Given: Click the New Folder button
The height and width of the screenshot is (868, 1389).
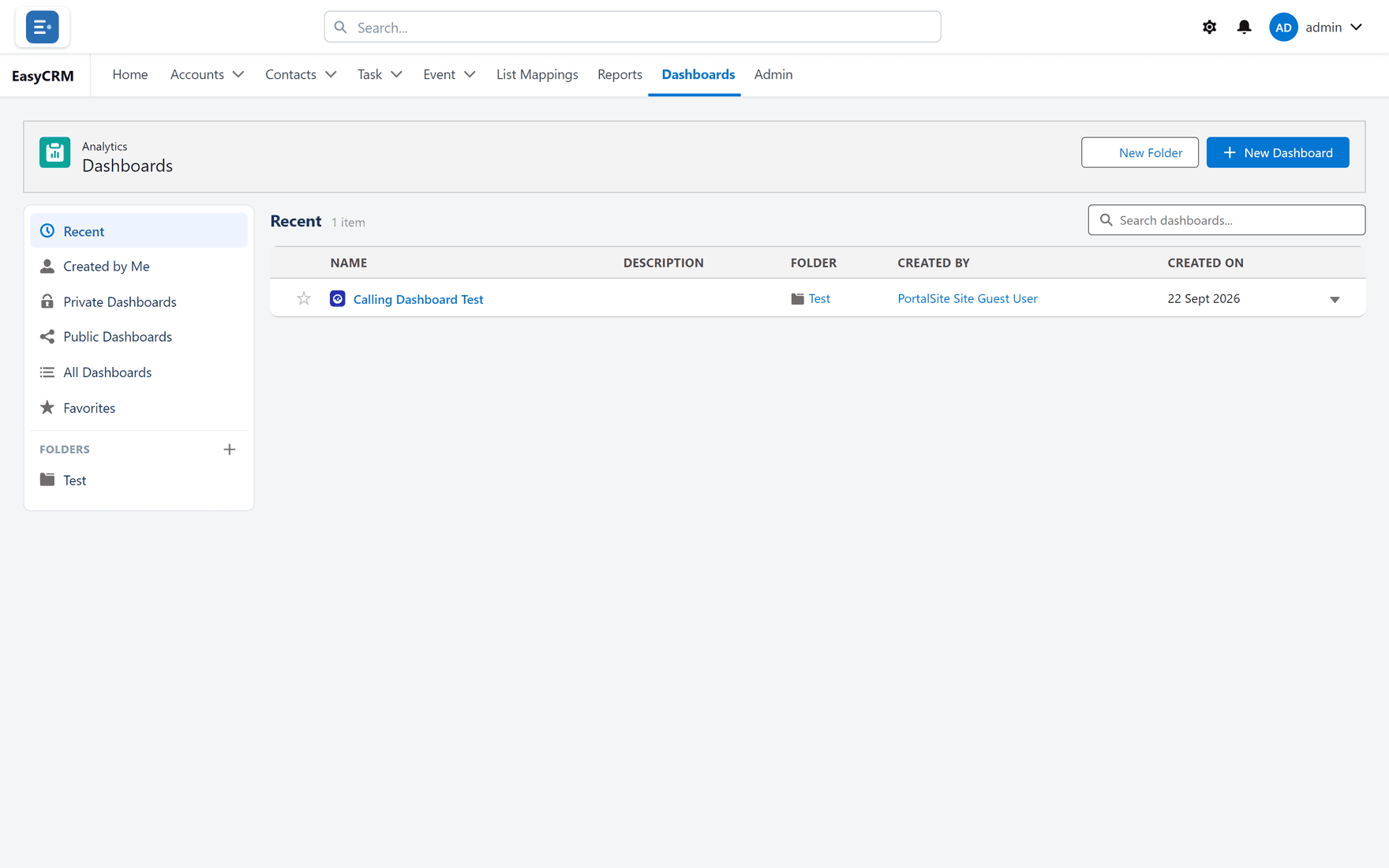Looking at the screenshot, I should coord(1140,152).
